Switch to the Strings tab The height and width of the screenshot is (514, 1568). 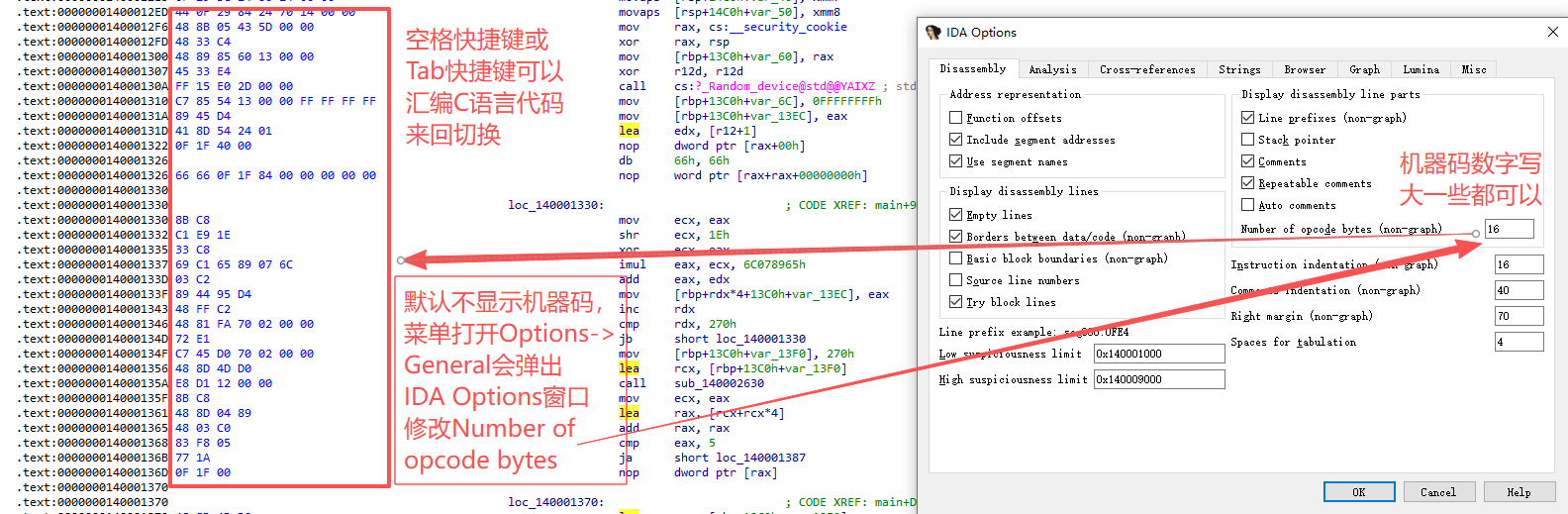point(1239,69)
